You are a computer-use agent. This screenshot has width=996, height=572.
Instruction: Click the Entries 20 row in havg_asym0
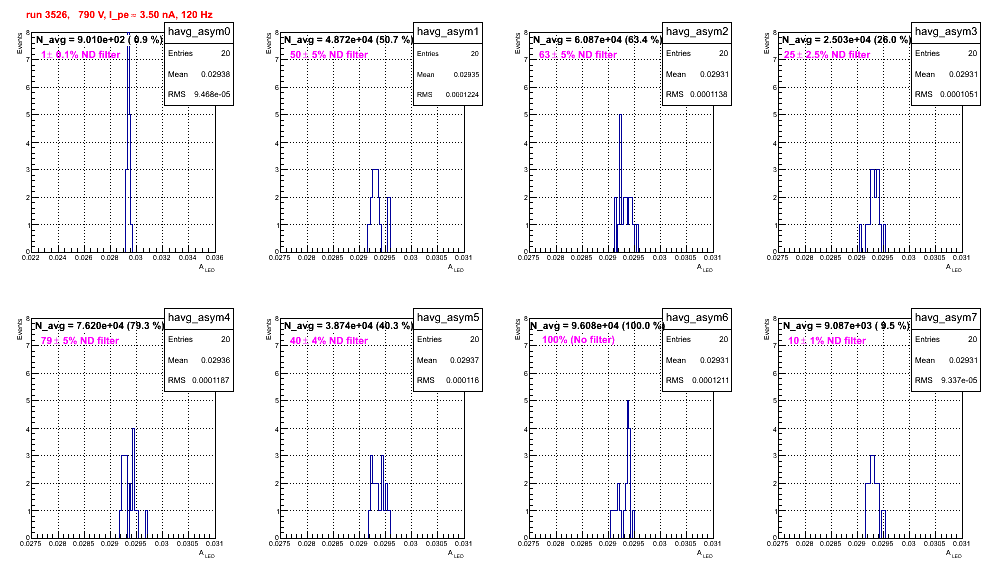tap(199, 53)
